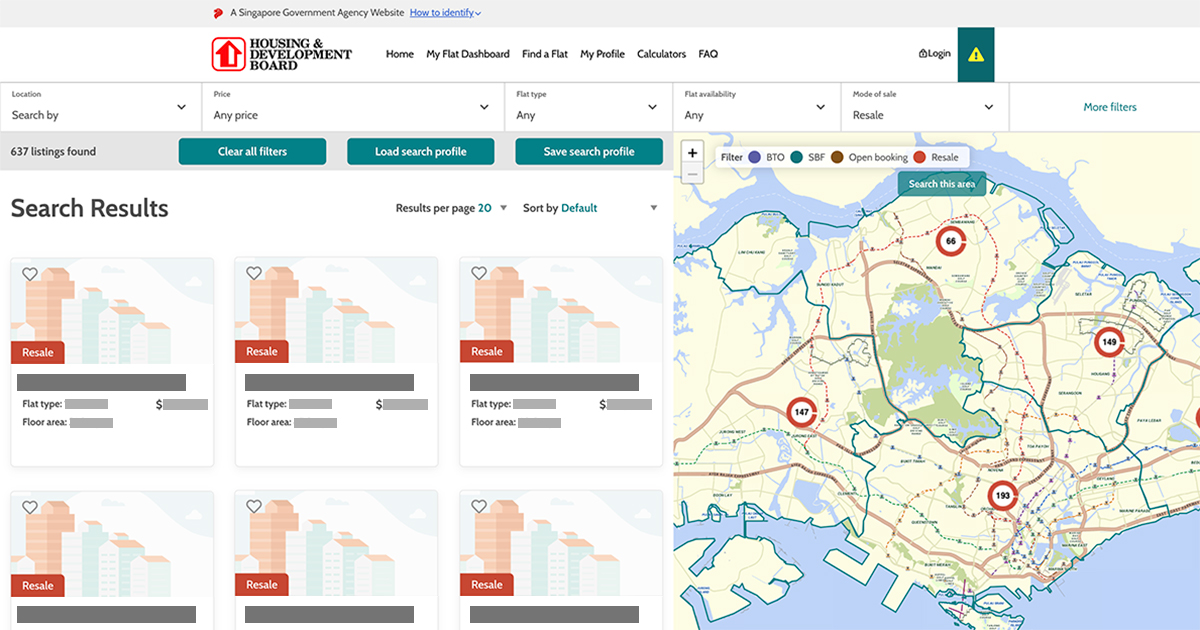The image size is (1200, 630).
Task: Zoom in on the map with plus icon
Action: pyautogui.click(x=692, y=152)
